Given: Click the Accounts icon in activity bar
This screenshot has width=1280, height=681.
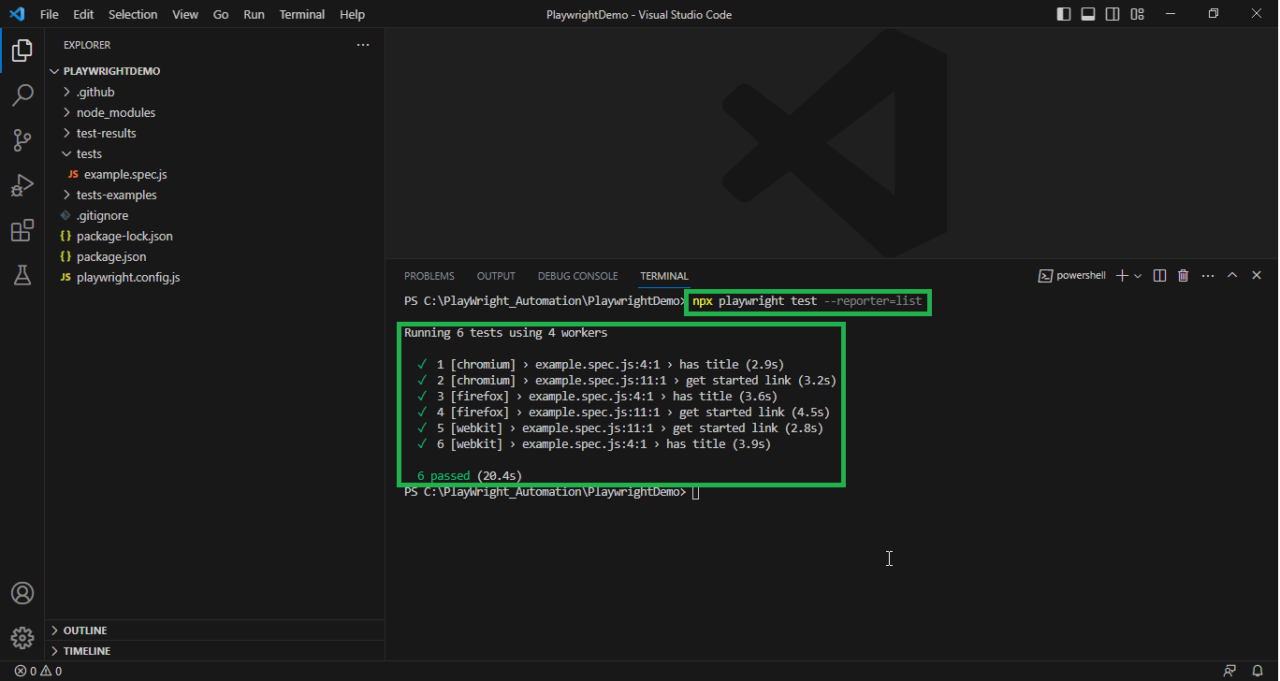Looking at the screenshot, I should [x=22, y=593].
